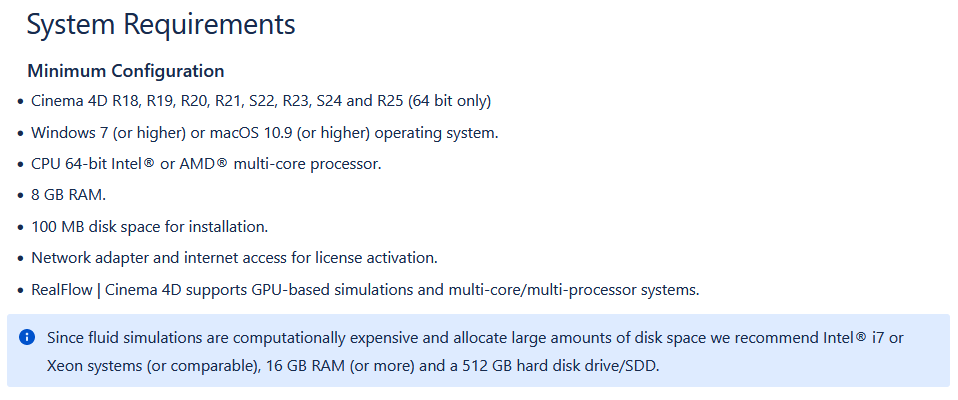Click the 100 MB disk space line
Image resolution: width=958 pixels, height=400 pixels.
[150, 227]
